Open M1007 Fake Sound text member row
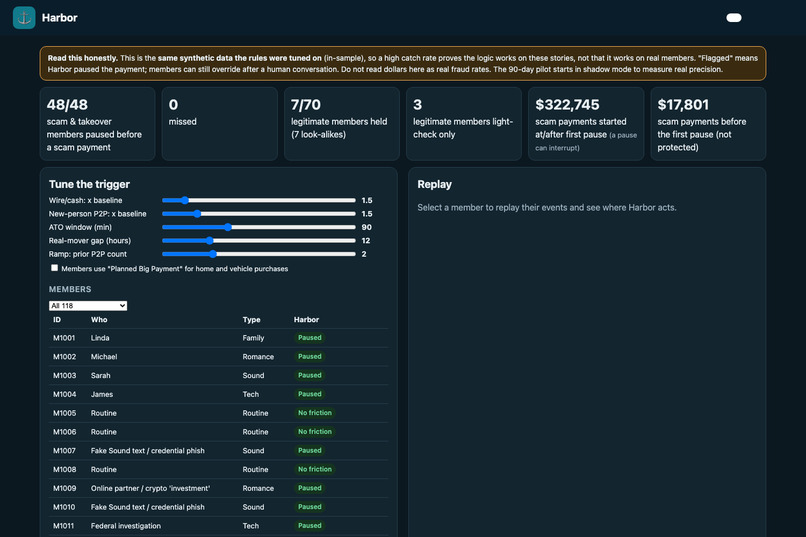Viewport: 806px width, 537px height. pos(218,450)
